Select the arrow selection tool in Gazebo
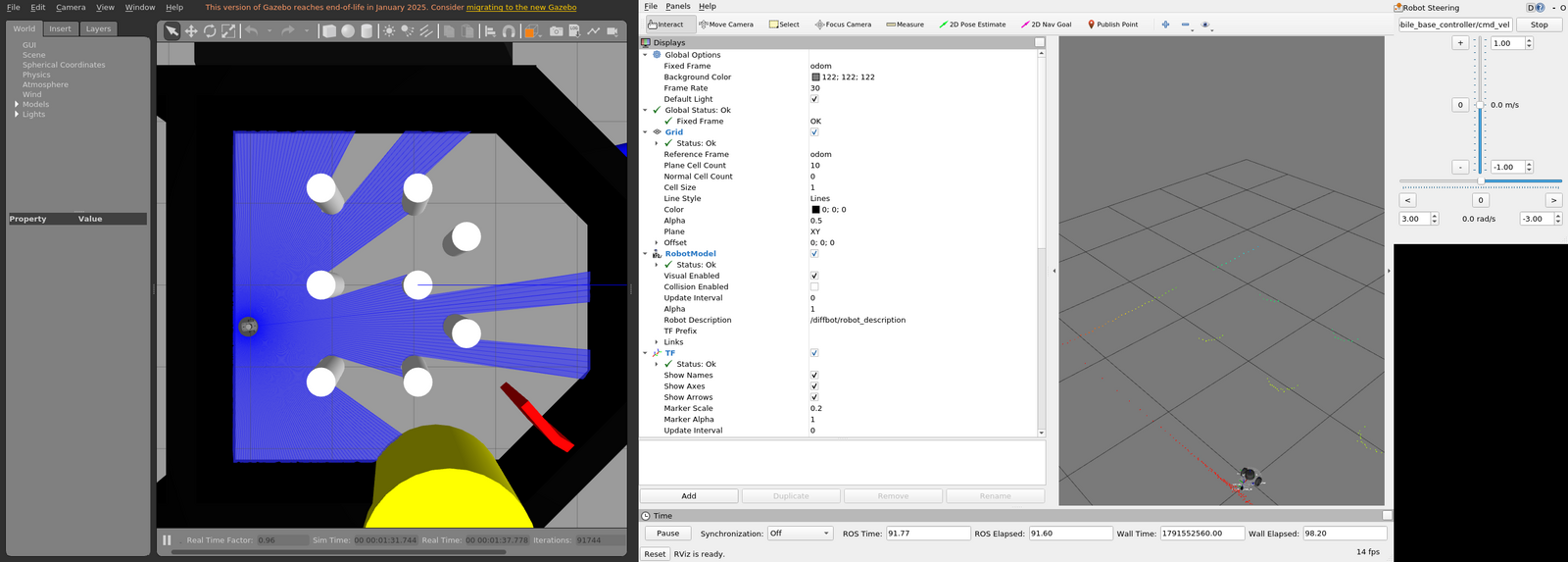This screenshot has width=1568, height=562. (171, 30)
